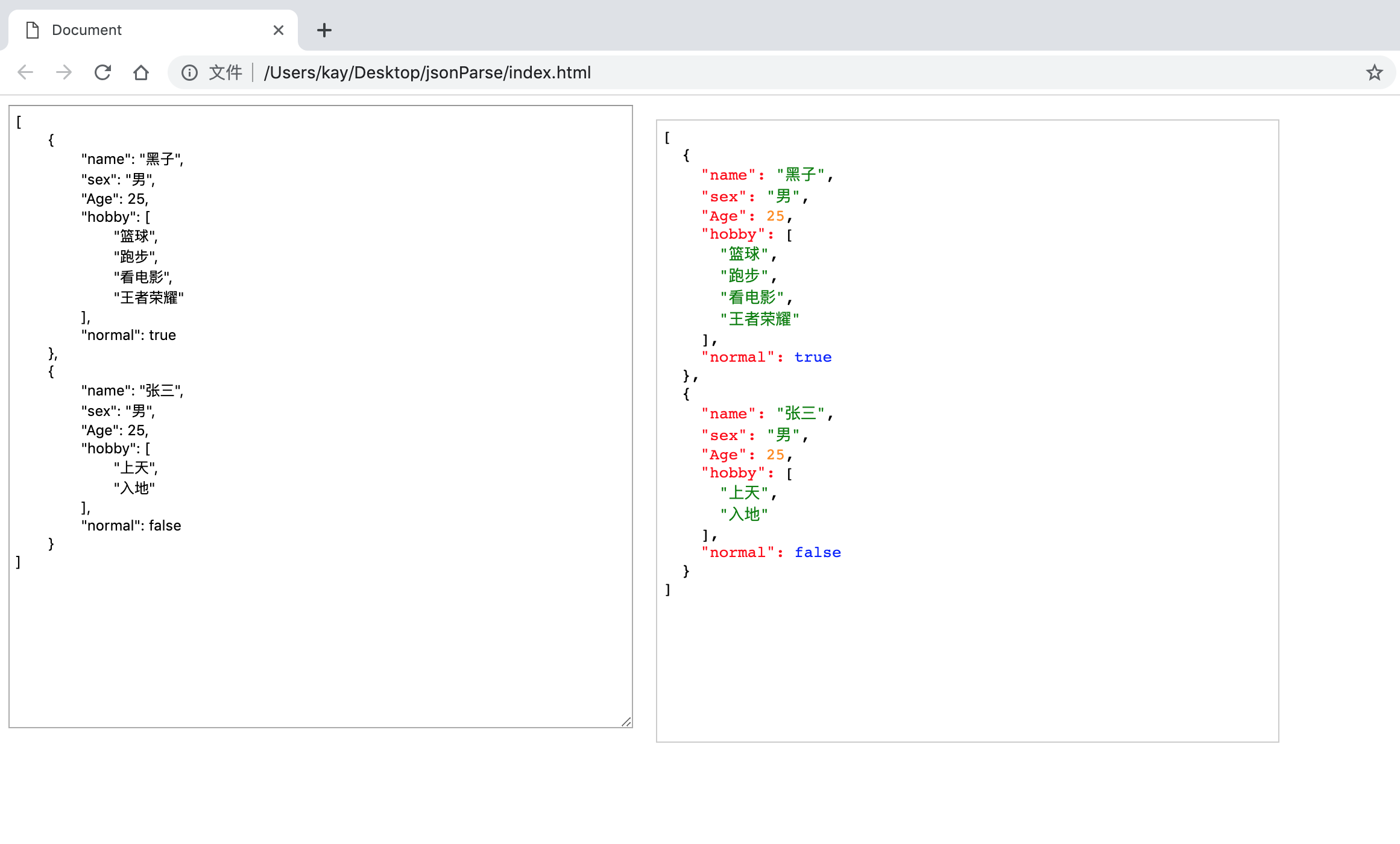The image size is (1400, 844).
Task: Bookmark this page with star
Action: click(x=1374, y=72)
